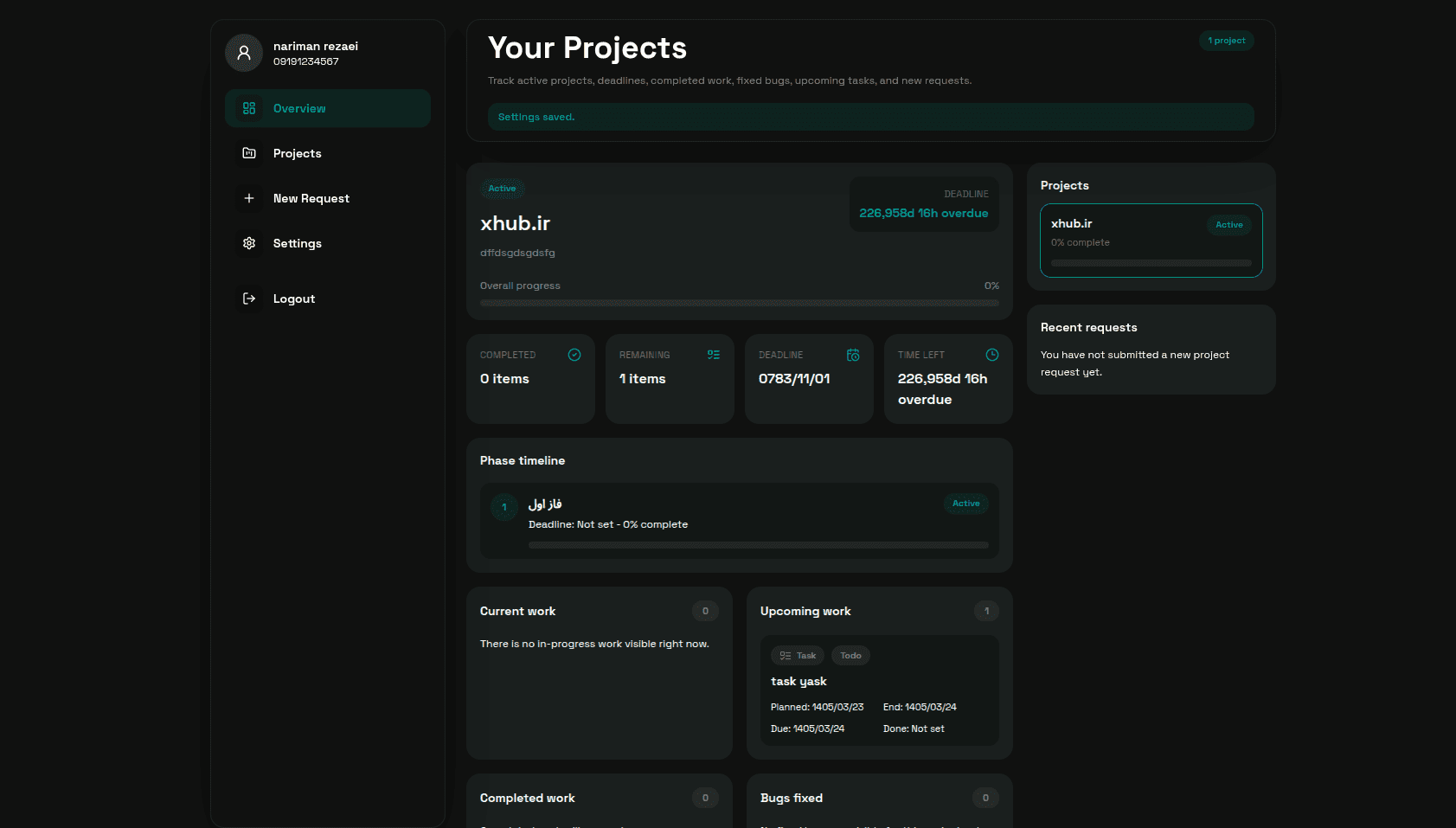Click the Time Left clock icon

pos(992,355)
